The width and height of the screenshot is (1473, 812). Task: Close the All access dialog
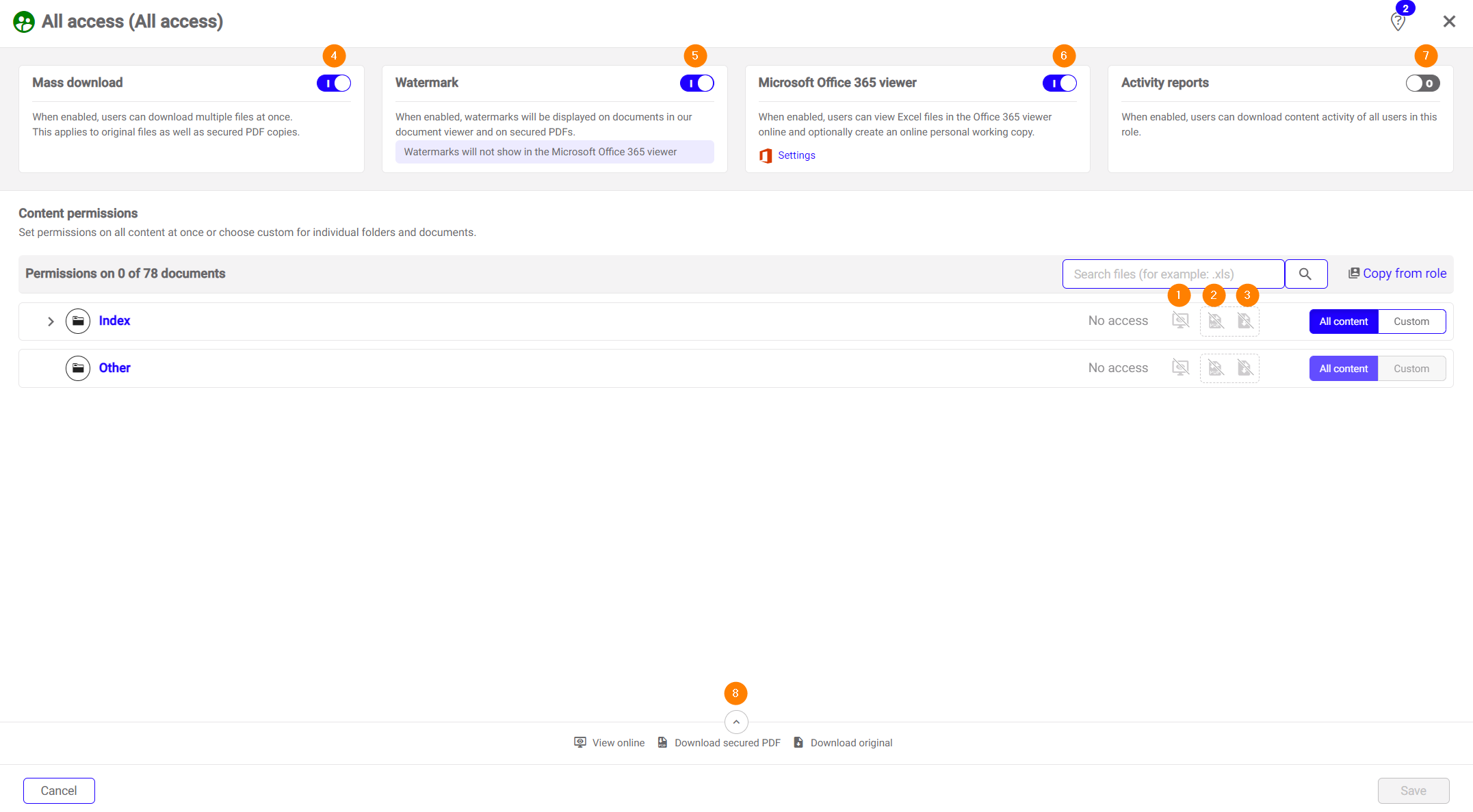point(1449,21)
